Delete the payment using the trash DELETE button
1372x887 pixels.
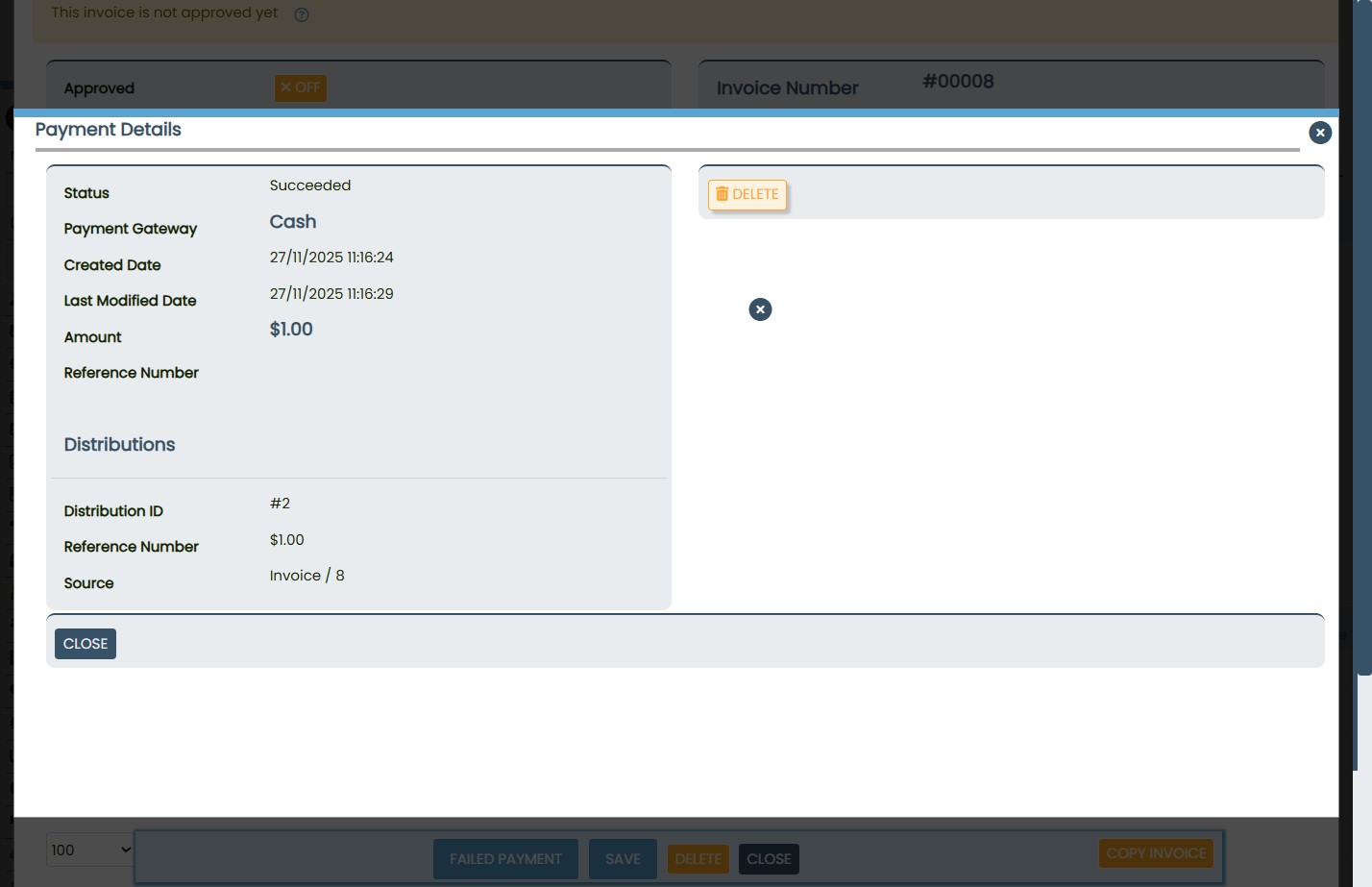coord(747,194)
